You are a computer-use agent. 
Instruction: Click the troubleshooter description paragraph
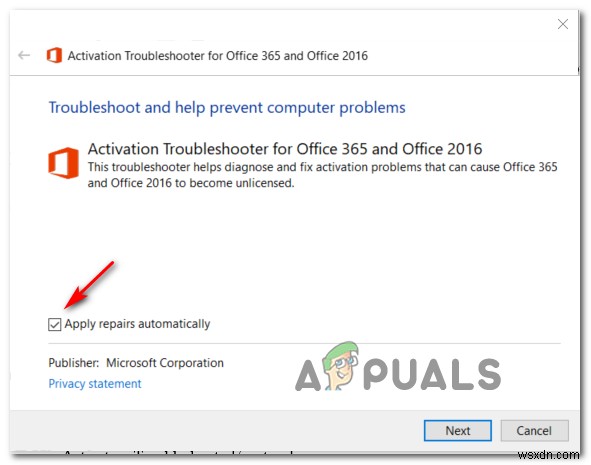[x=322, y=175]
